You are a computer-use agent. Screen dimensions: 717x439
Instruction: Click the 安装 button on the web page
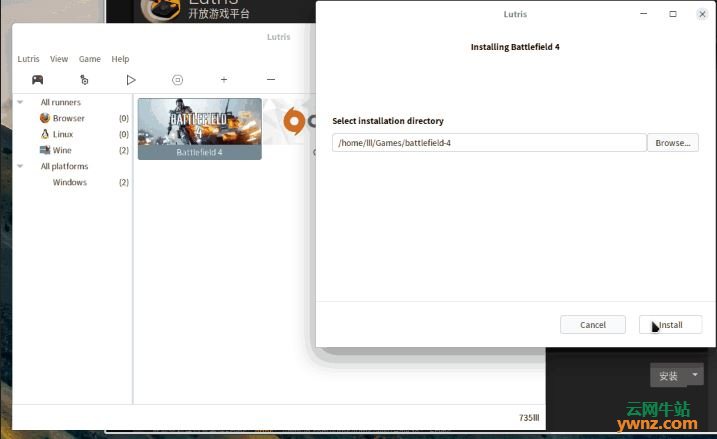pyautogui.click(x=668, y=376)
